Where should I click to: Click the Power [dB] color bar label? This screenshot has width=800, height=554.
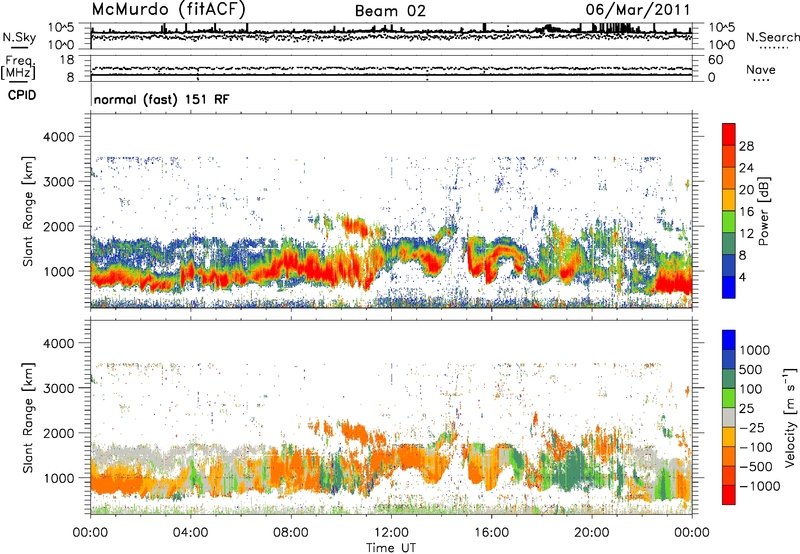pos(763,211)
